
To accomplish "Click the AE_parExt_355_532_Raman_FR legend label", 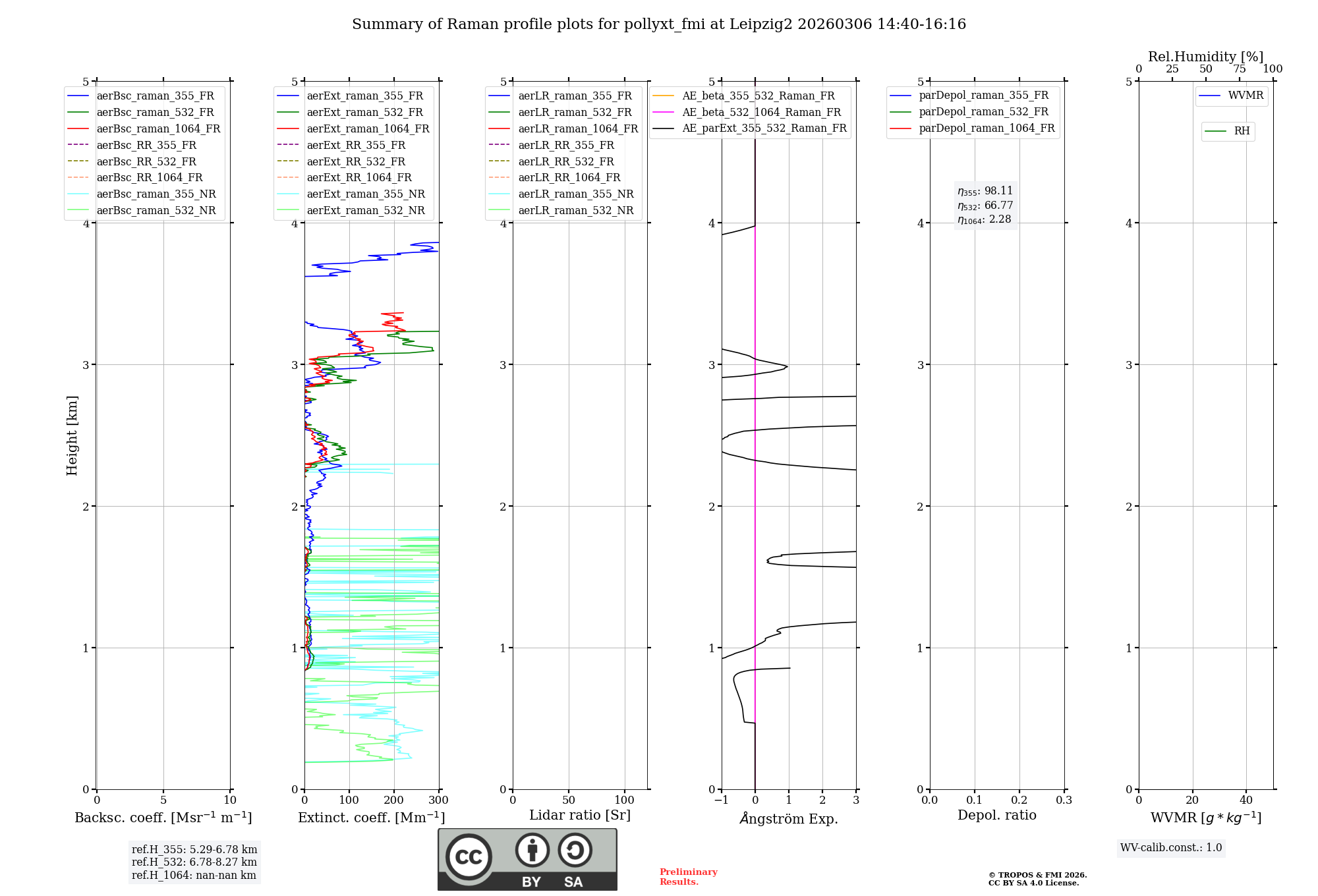I will coord(764,128).
